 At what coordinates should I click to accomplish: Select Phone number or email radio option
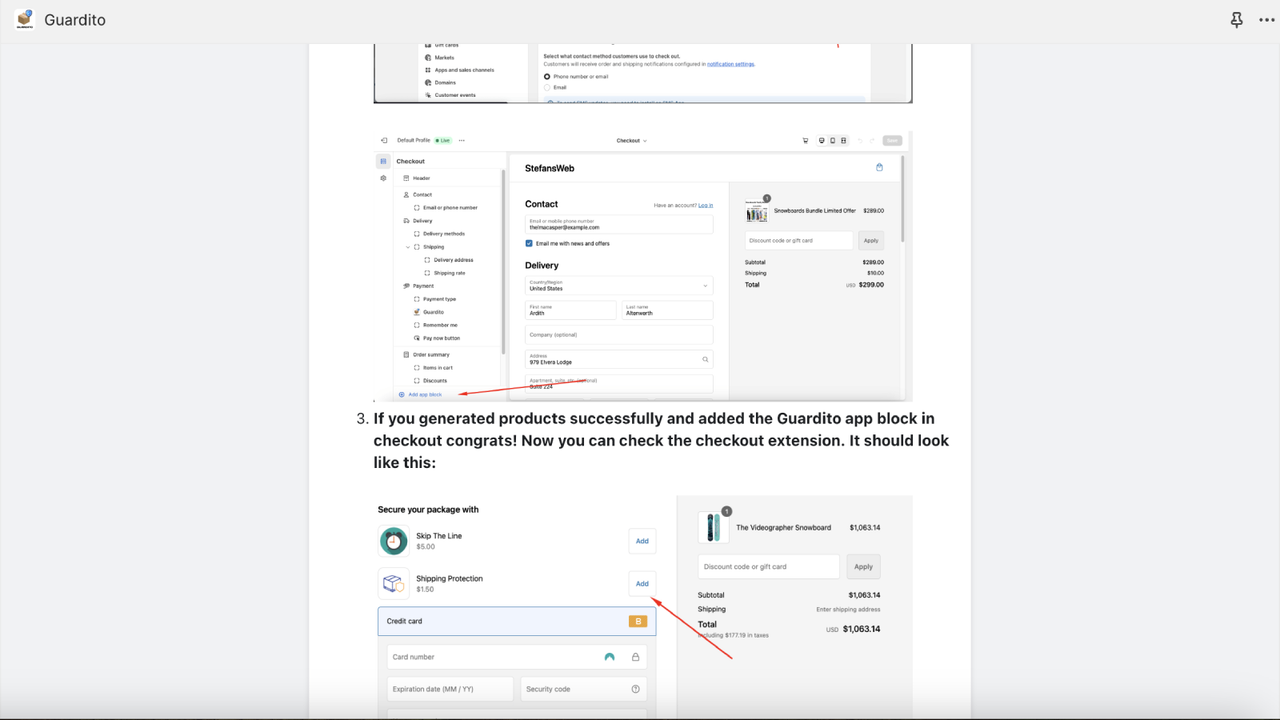point(547,76)
